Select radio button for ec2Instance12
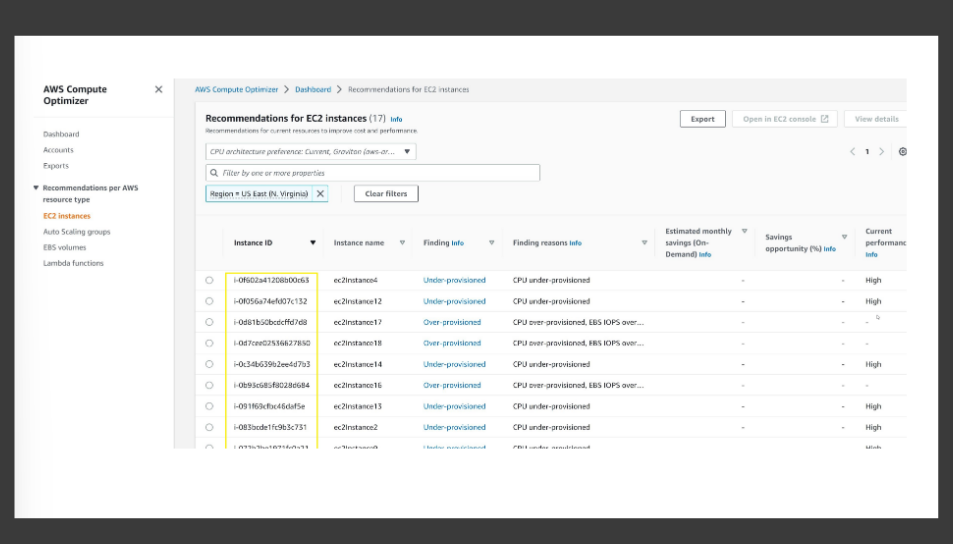The height and width of the screenshot is (544, 953). tap(209, 301)
